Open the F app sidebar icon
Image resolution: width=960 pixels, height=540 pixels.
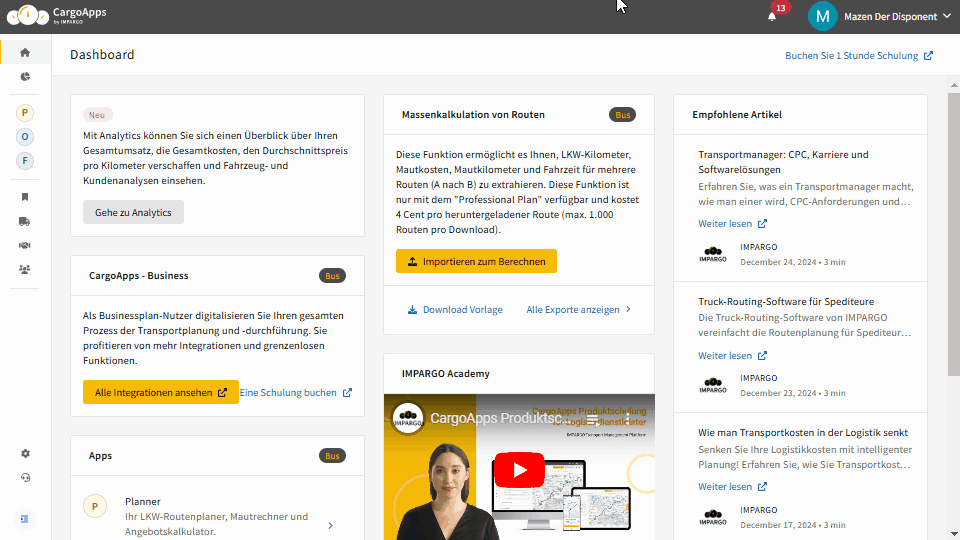[24, 161]
